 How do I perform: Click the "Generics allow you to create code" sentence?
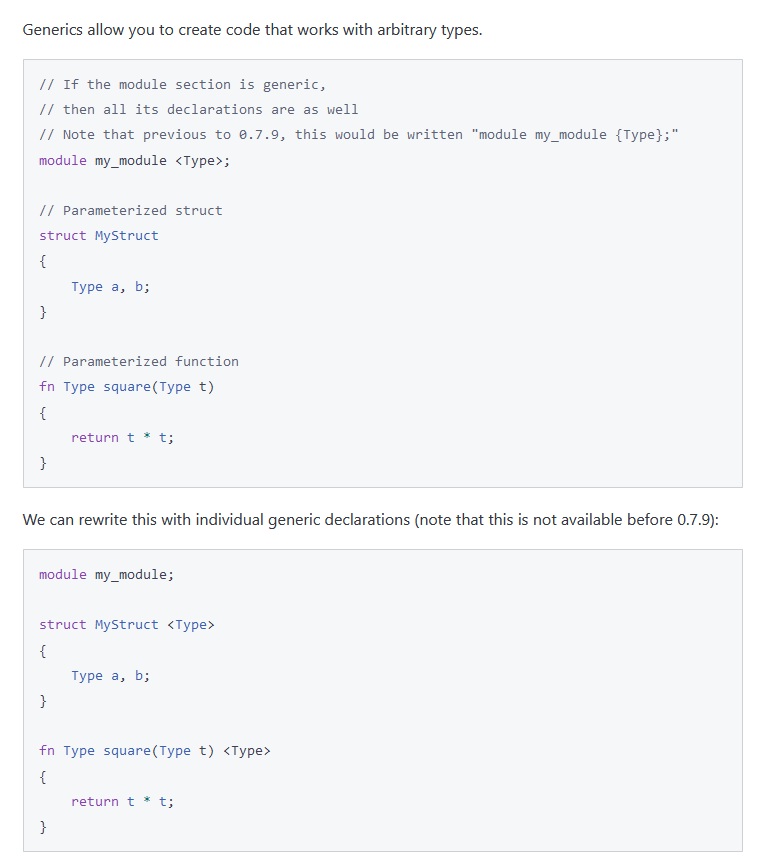point(252,30)
